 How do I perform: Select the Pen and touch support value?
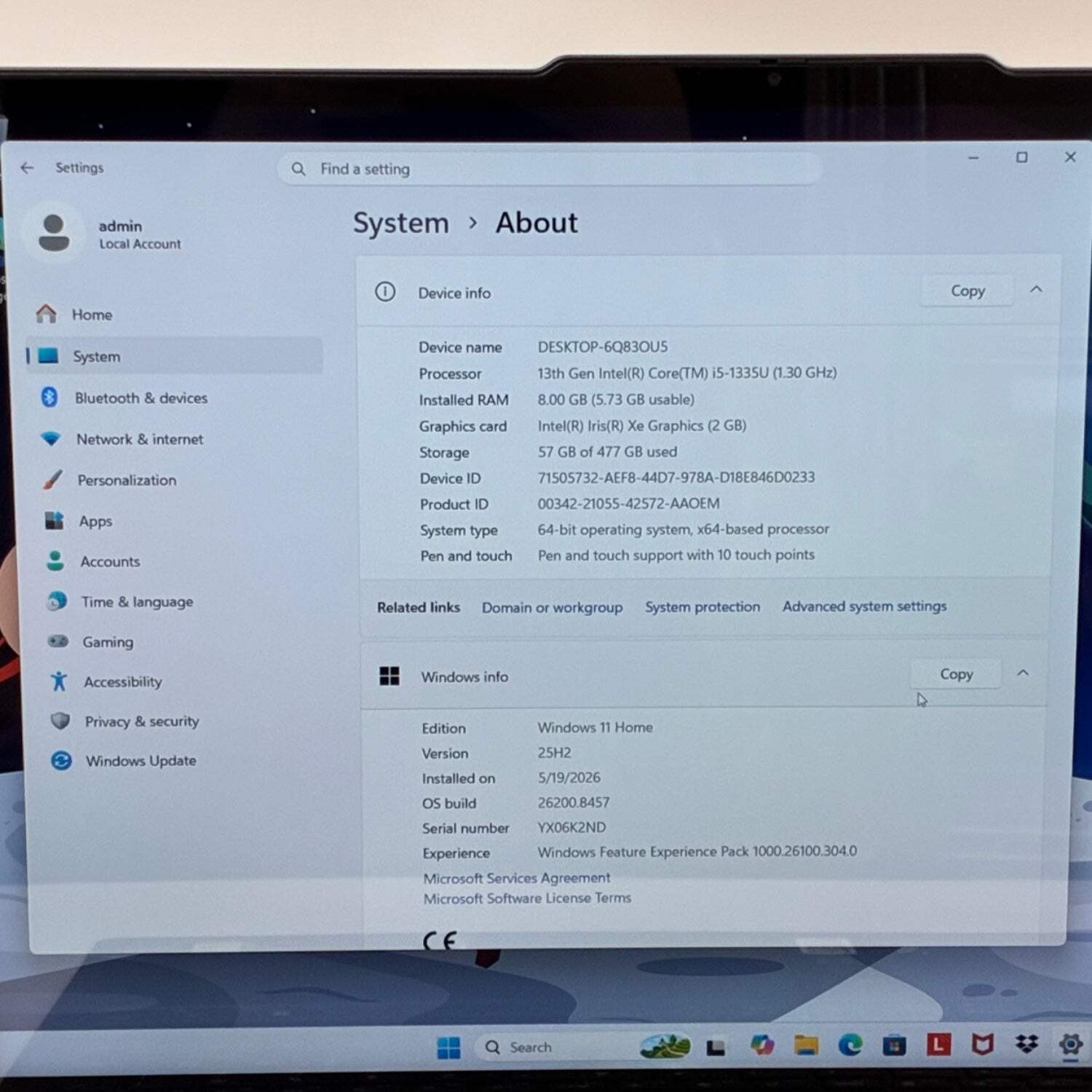tap(676, 555)
